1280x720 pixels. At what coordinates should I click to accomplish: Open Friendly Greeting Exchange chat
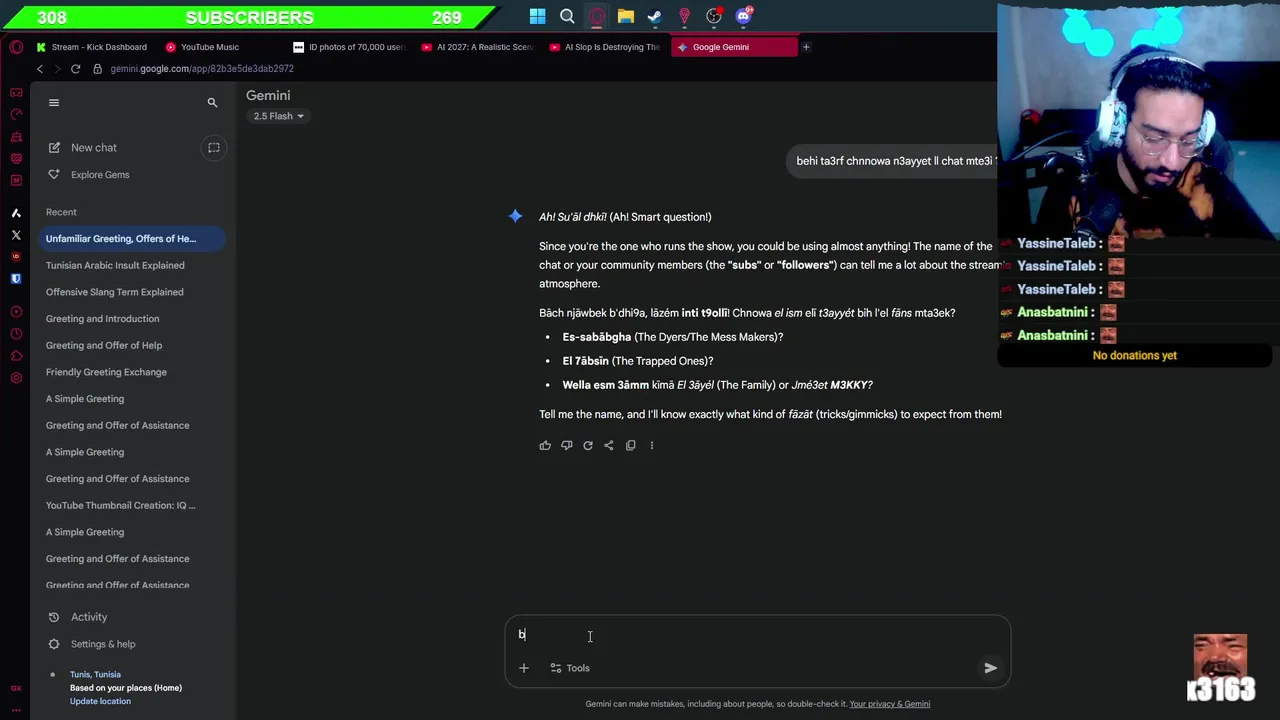click(x=106, y=372)
